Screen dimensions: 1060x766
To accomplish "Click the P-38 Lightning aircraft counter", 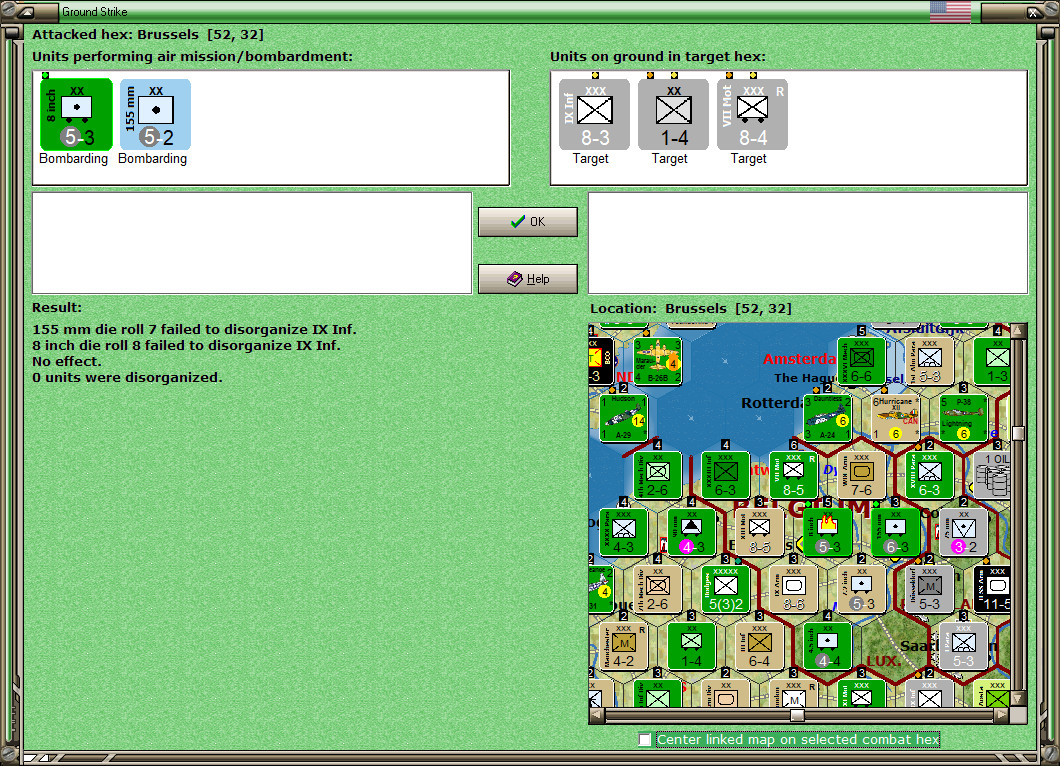I will point(963,418).
